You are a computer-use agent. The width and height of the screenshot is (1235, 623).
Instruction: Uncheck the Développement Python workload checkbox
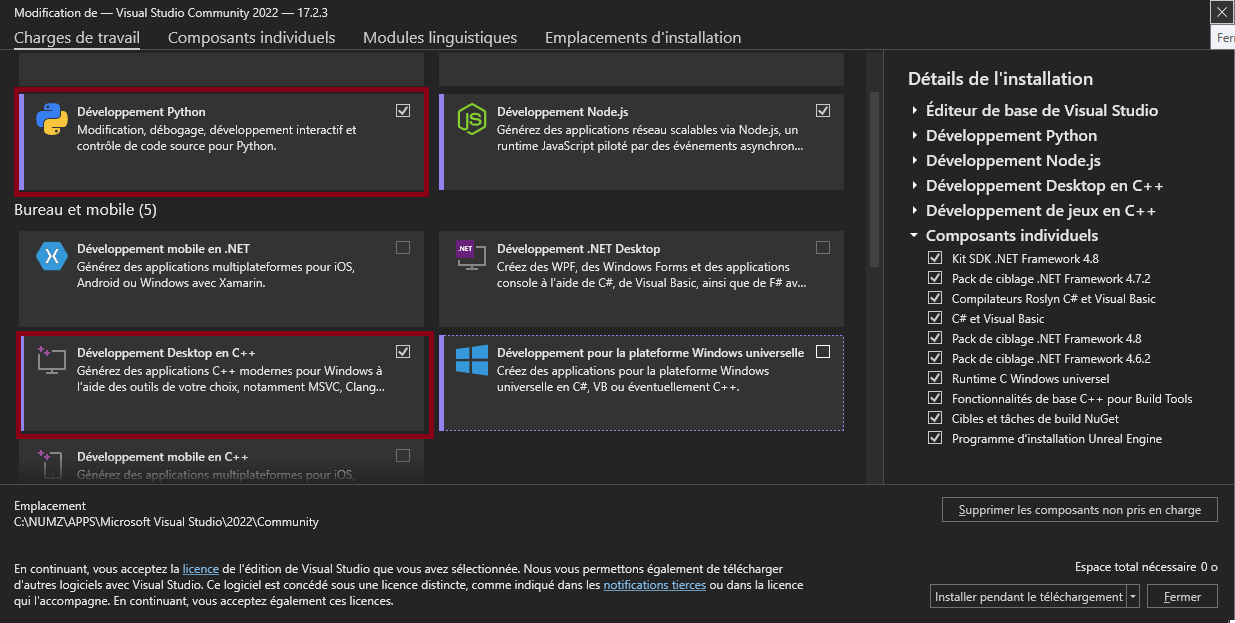click(x=403, y=110)
